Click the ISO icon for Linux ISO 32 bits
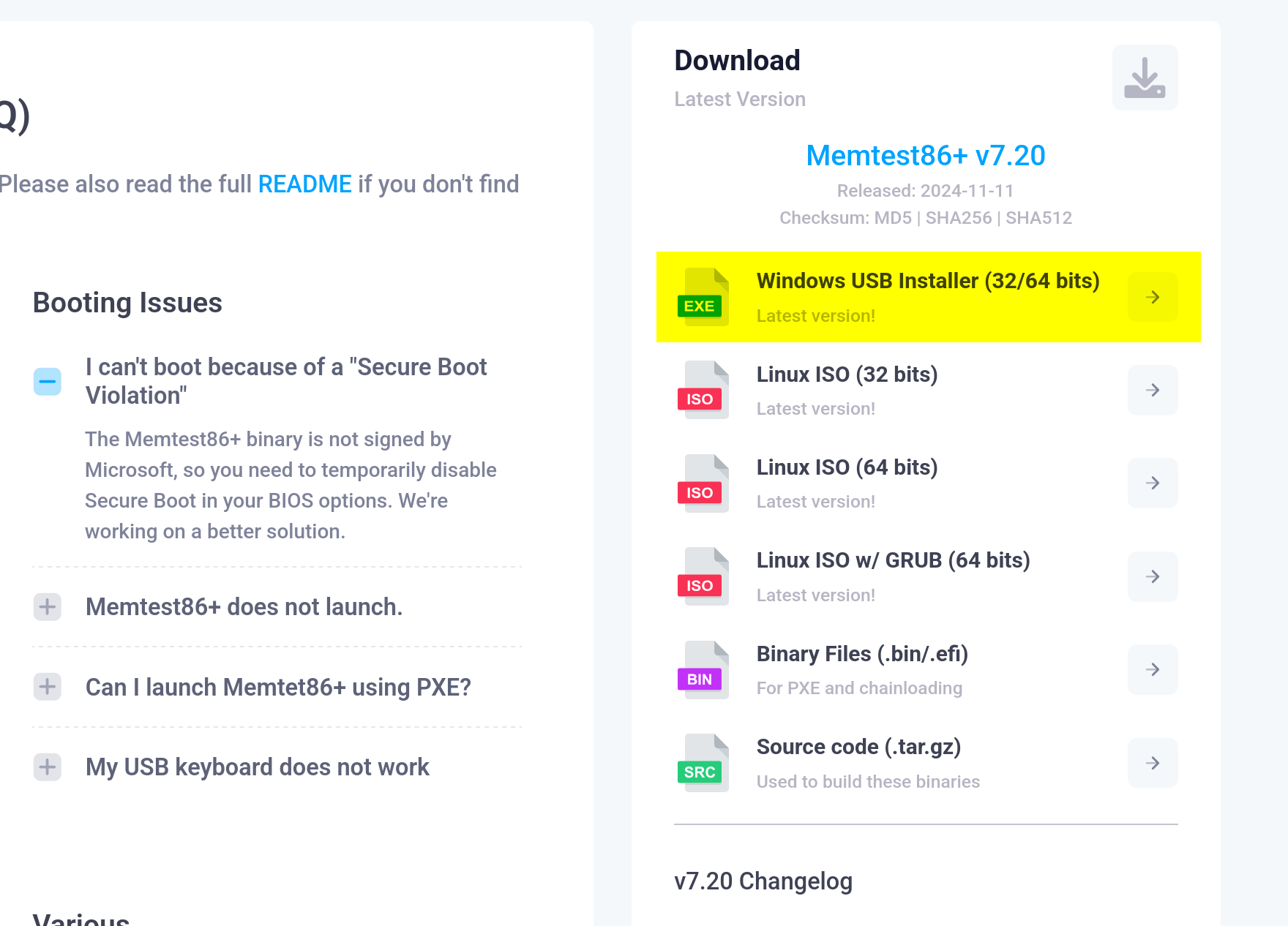The image size is (1288, 926). click(703, 390)
